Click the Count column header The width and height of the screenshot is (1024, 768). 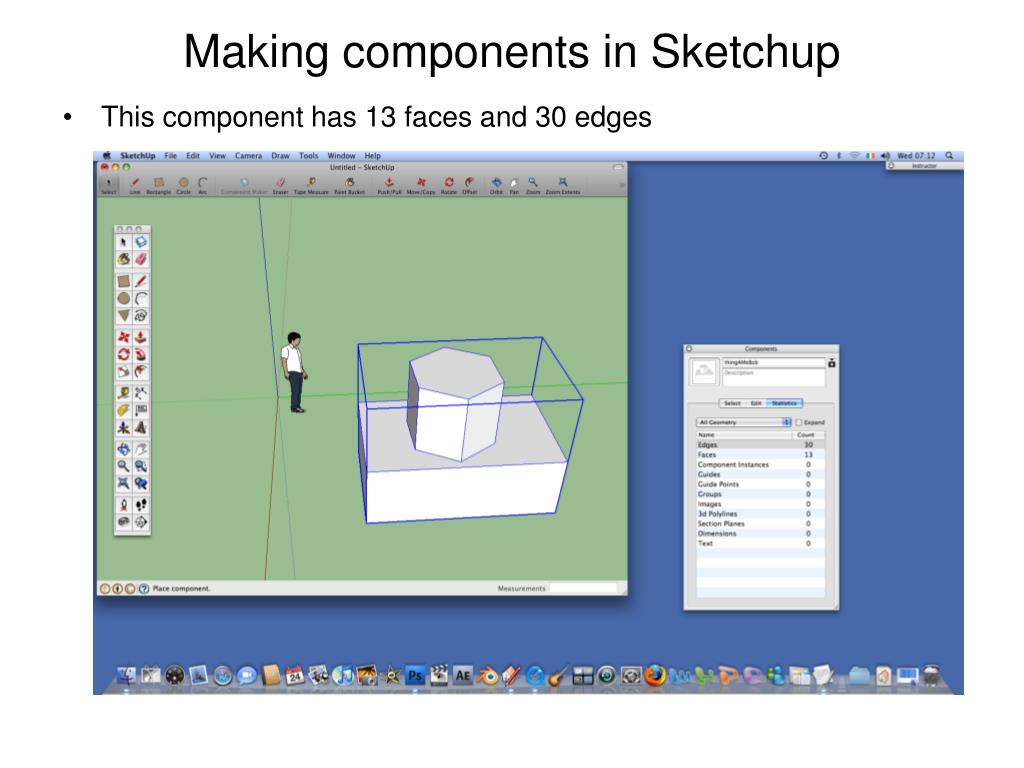pos(808,434)
